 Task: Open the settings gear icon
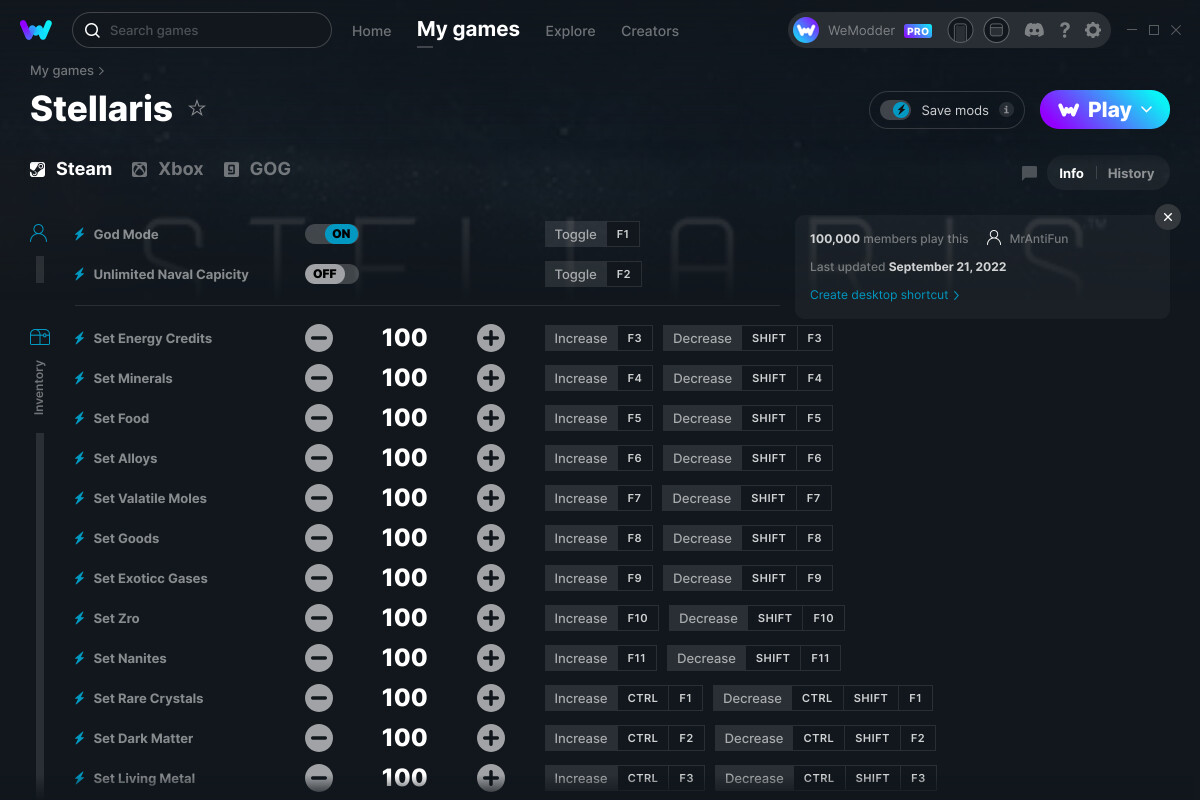click(1093, 30)
